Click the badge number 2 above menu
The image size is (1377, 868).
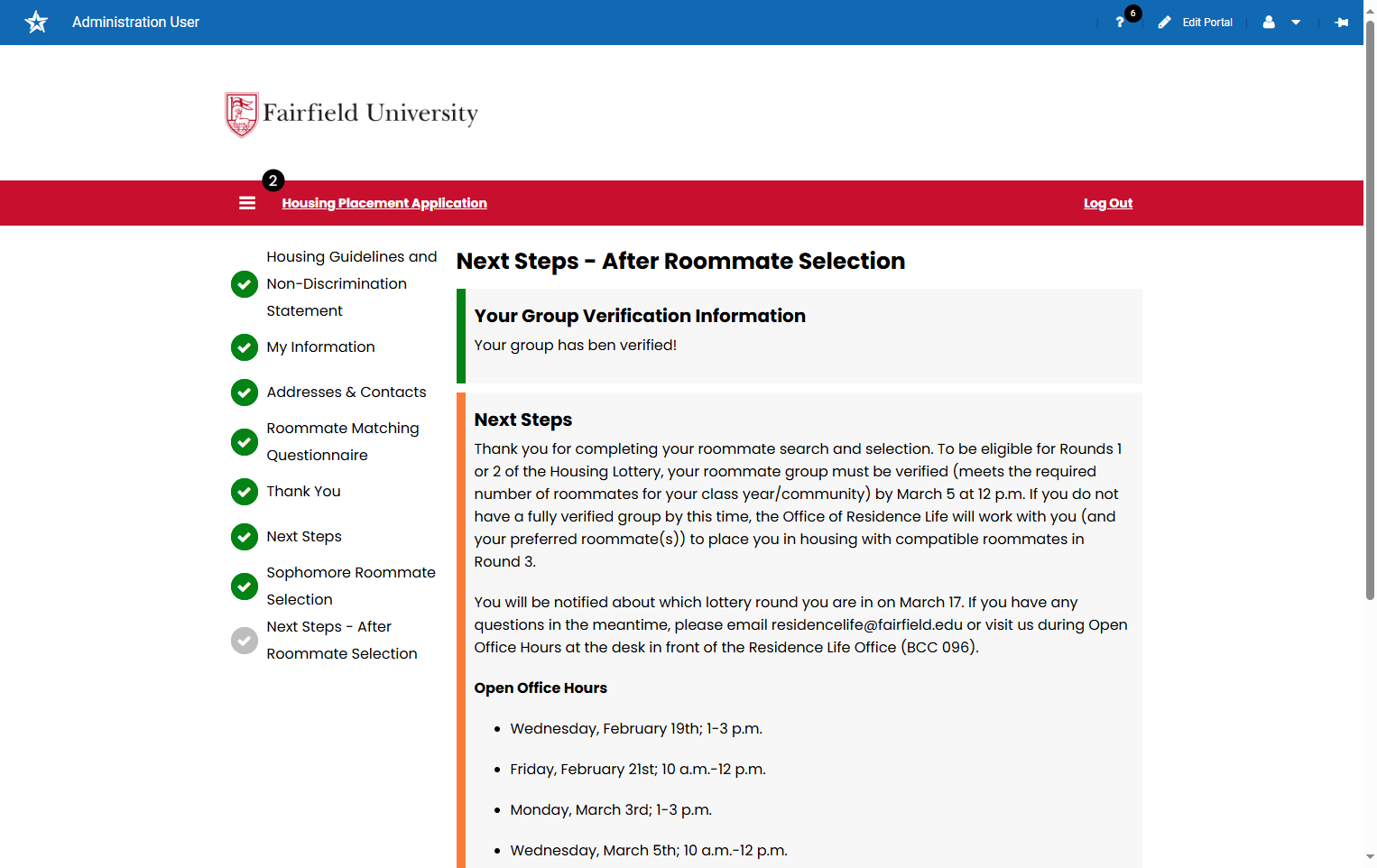(x=273, y=180)
